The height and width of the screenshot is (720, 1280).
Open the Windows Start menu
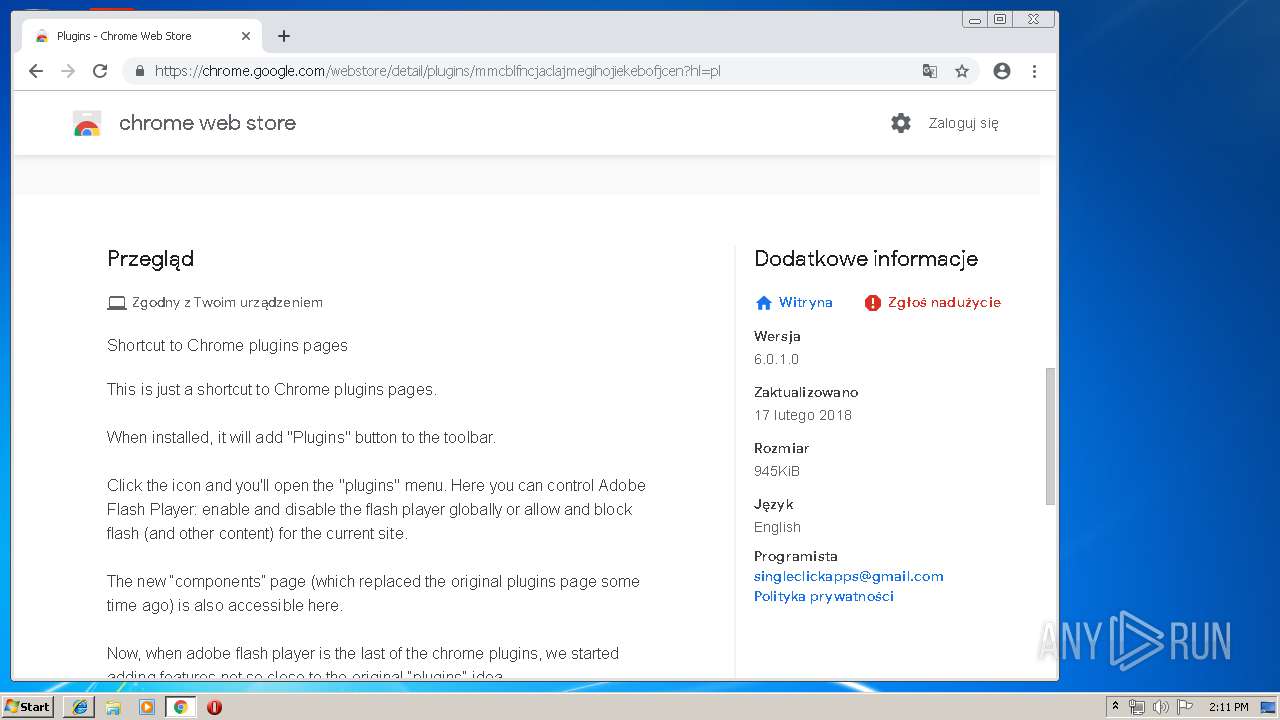28,706
